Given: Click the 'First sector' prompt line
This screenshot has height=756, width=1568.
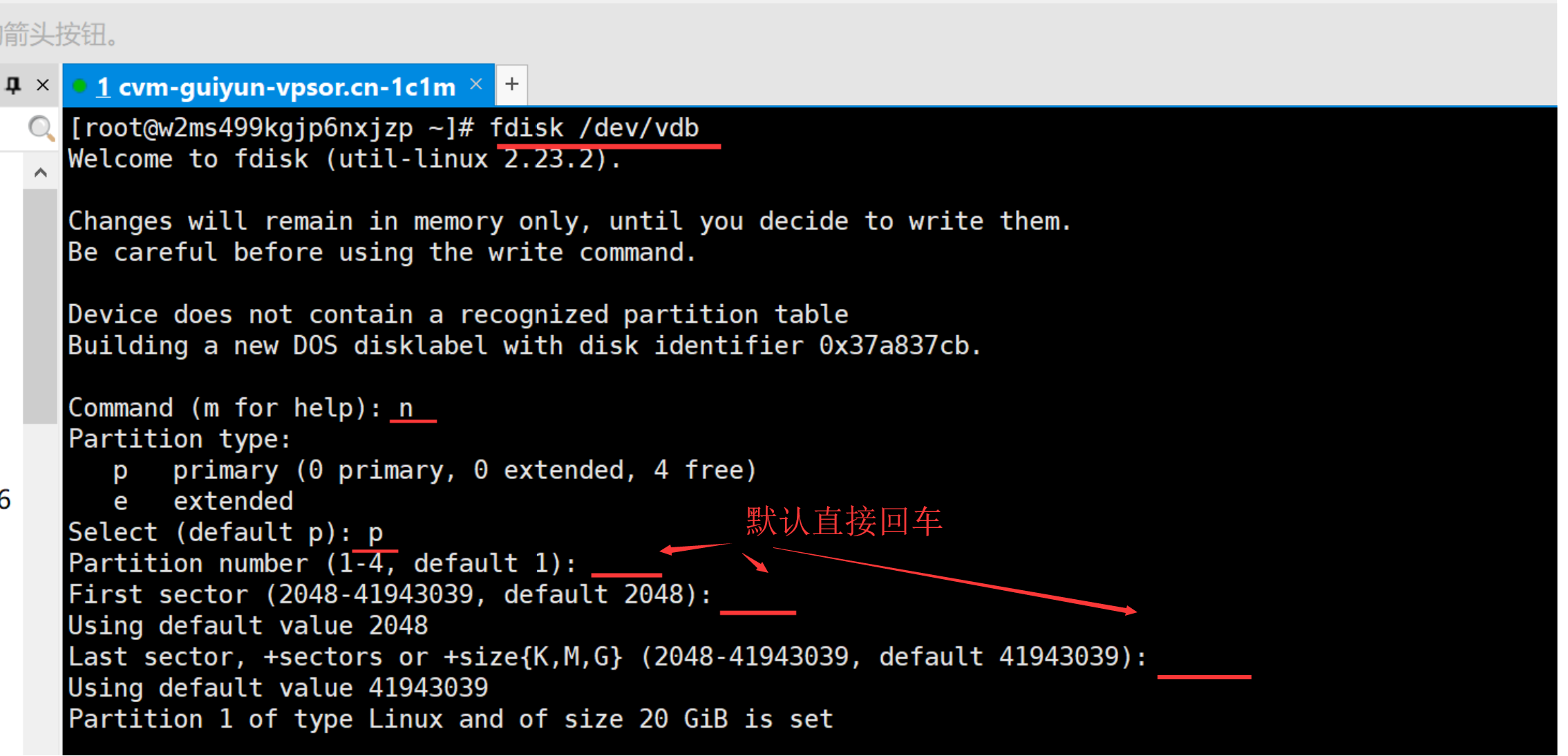Looking at the screenshot, I should point(390,595).
